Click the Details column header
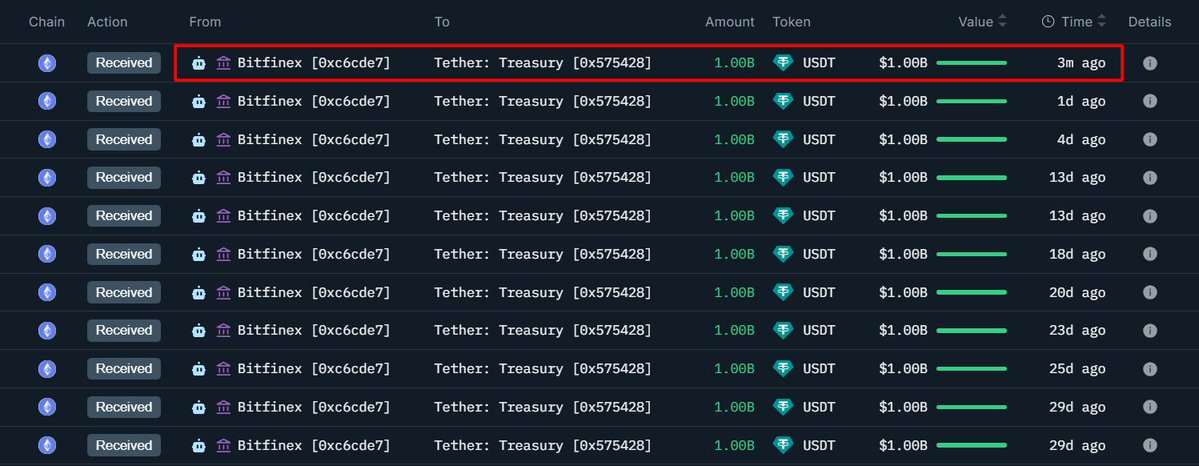This screenshot has width=1199, height=466. pyautogui.click(x=1149, y=21)
